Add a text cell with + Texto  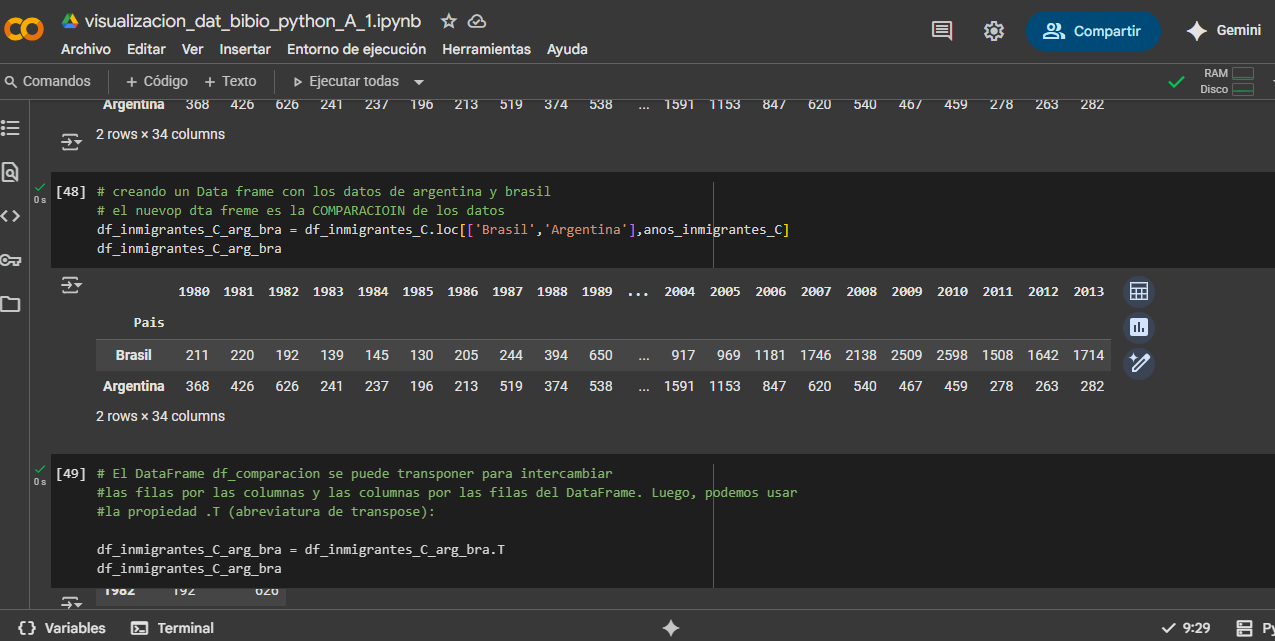coord(230,81)
